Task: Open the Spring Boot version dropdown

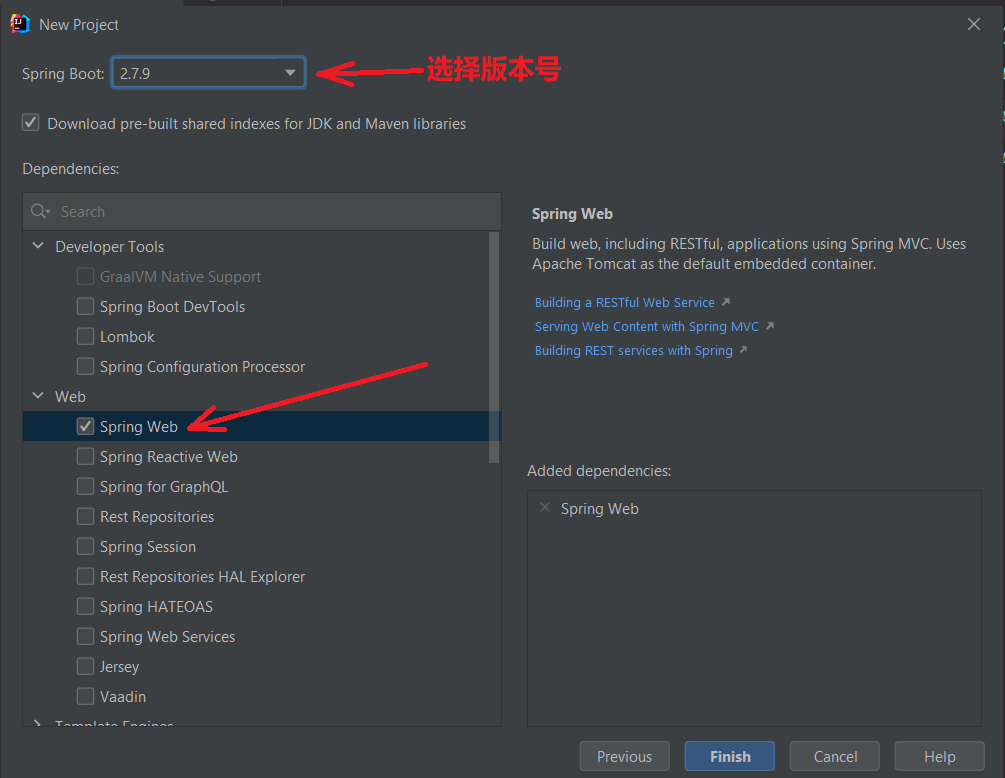Action: (208, 73)
